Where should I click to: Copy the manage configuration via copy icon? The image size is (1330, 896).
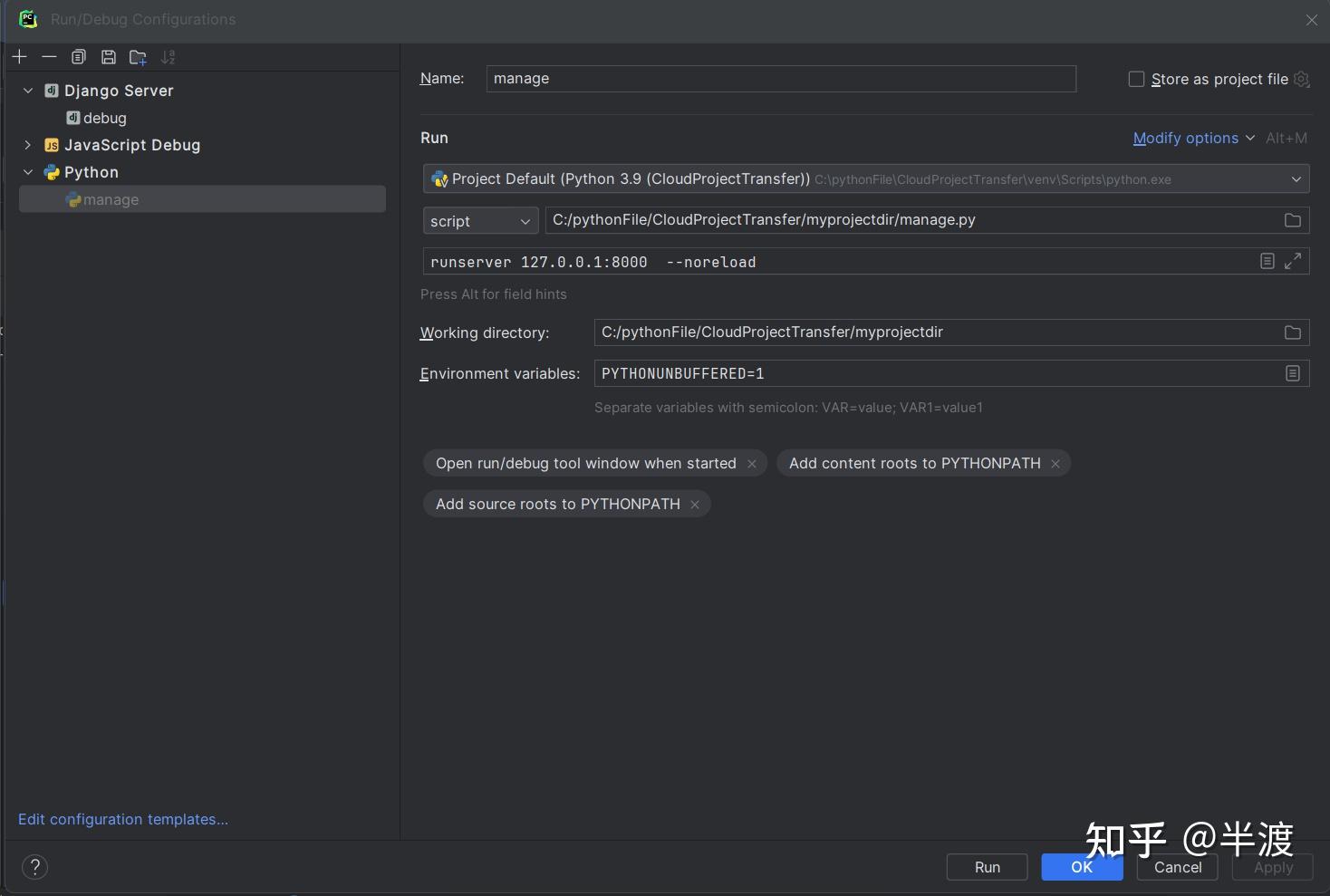click(79, 56)
